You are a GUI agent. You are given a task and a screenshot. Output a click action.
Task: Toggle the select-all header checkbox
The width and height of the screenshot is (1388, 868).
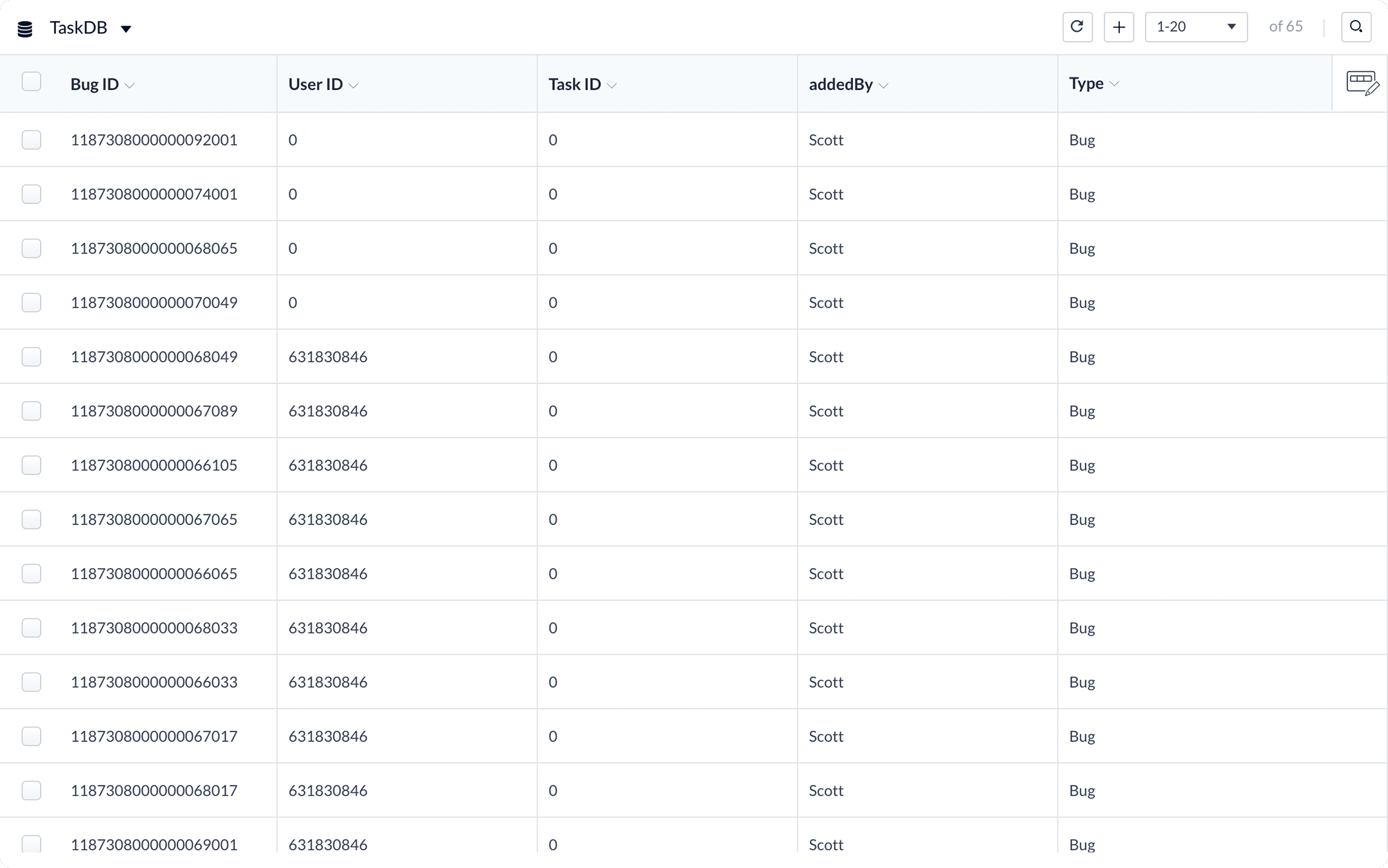tap(32, 81)
